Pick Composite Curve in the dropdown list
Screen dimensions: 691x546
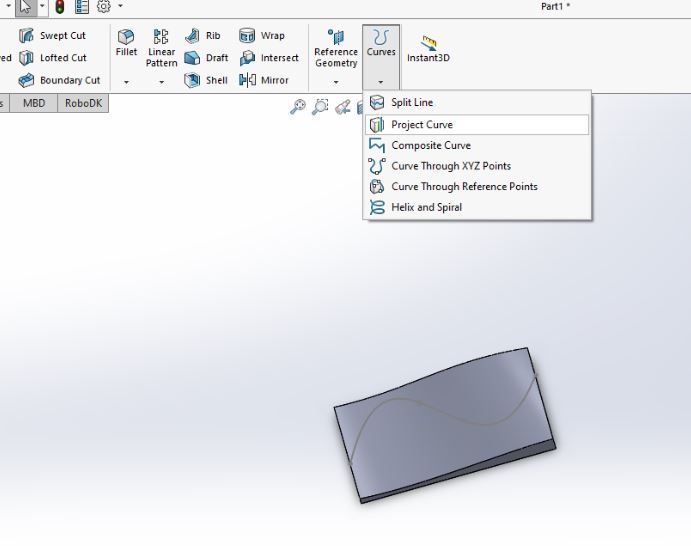[x=430, y=145]
